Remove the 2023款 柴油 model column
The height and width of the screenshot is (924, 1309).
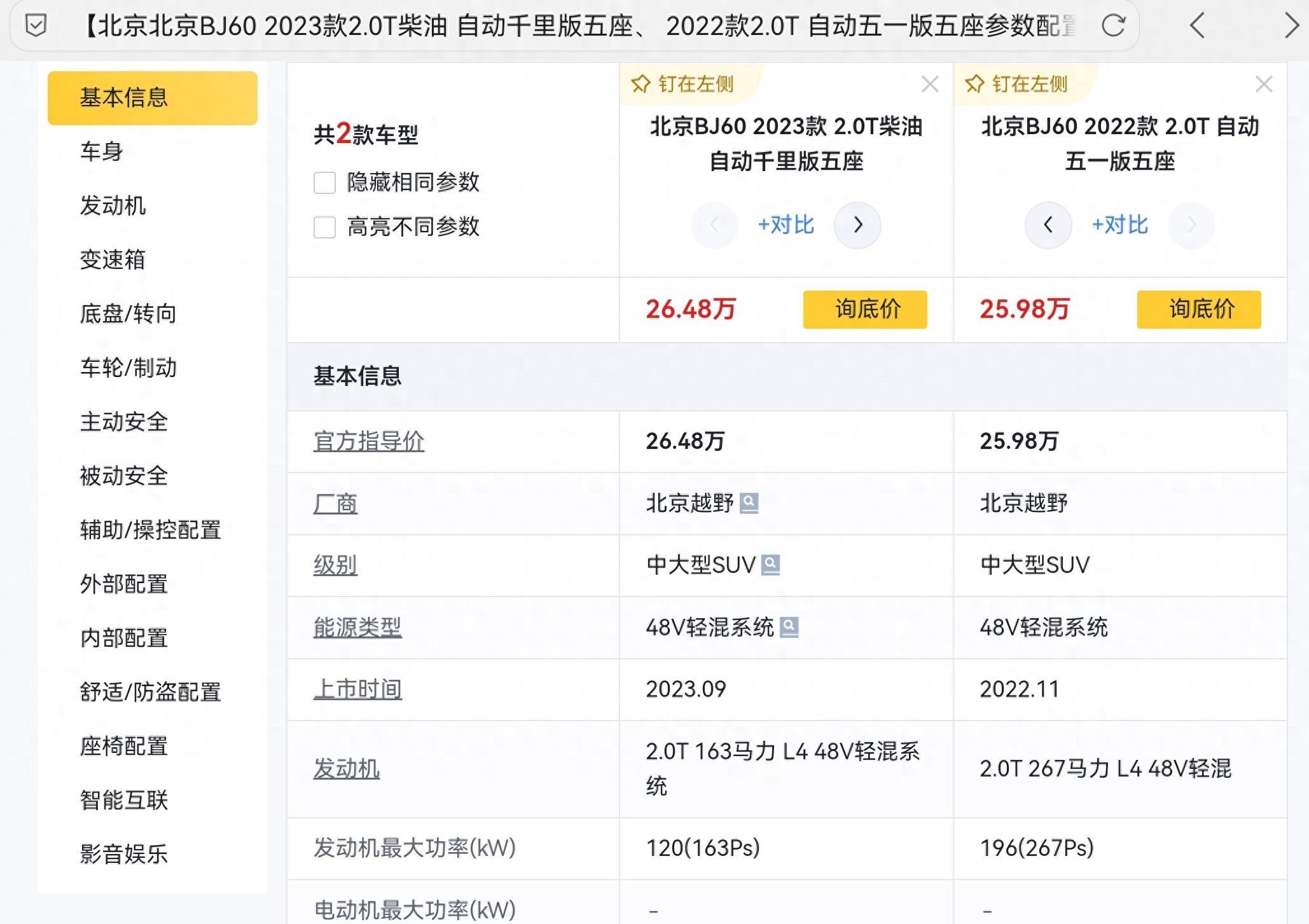coord(930,84)
